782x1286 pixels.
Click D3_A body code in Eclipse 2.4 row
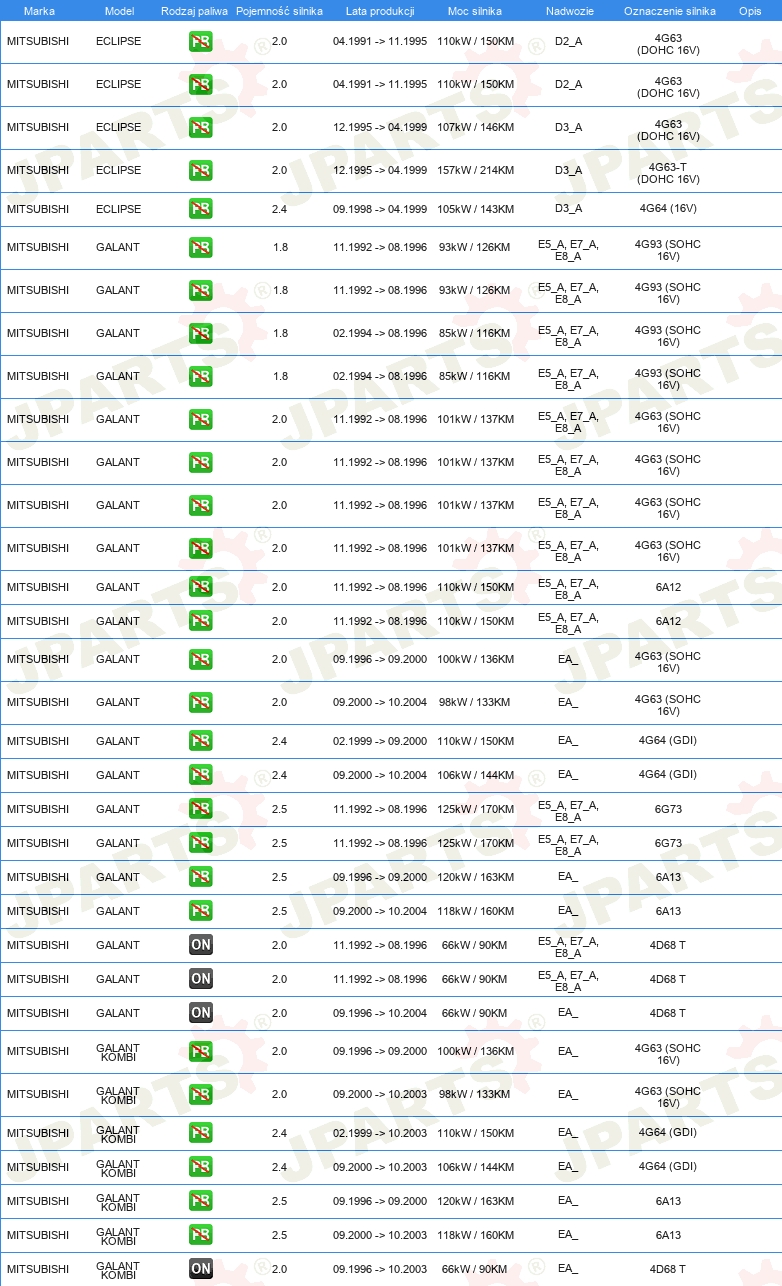tap(568, 209)
